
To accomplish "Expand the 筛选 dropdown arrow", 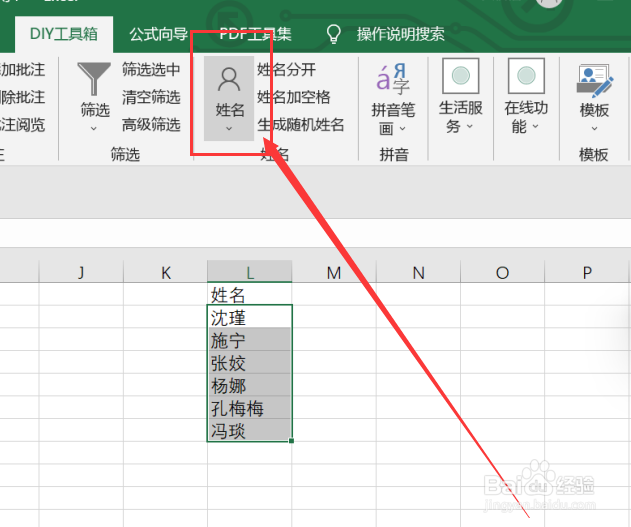I will [94, 129].
